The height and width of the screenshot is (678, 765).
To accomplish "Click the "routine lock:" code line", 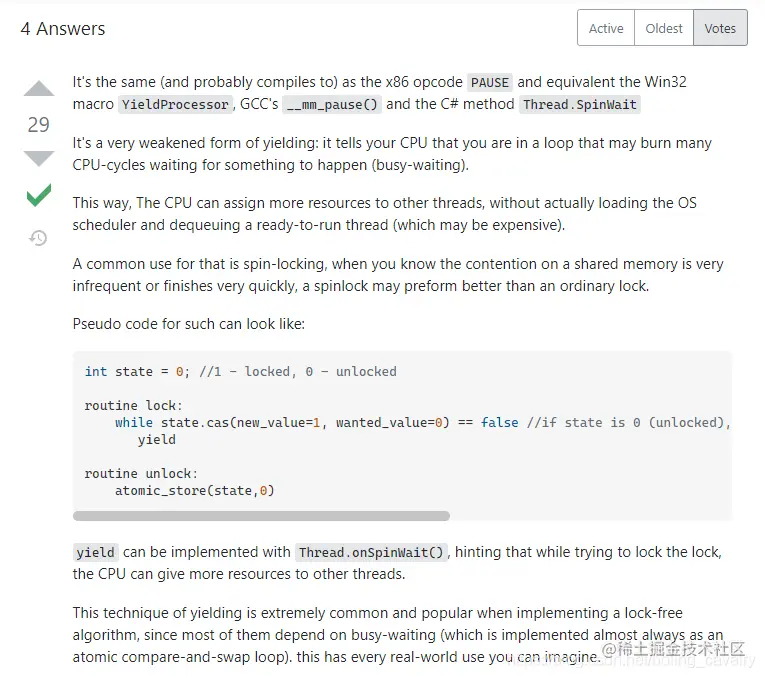I will pos(133,405).
